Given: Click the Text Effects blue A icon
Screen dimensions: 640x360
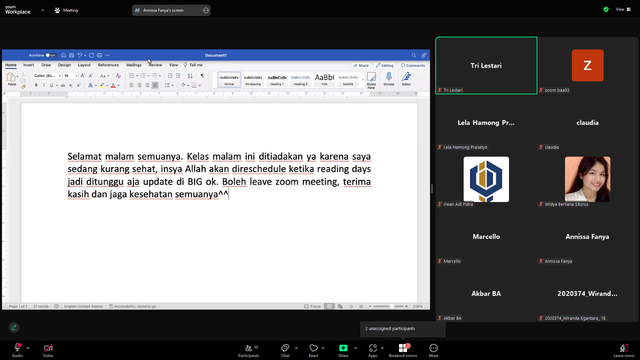Looking at the screenshot, I should (90, 85).
